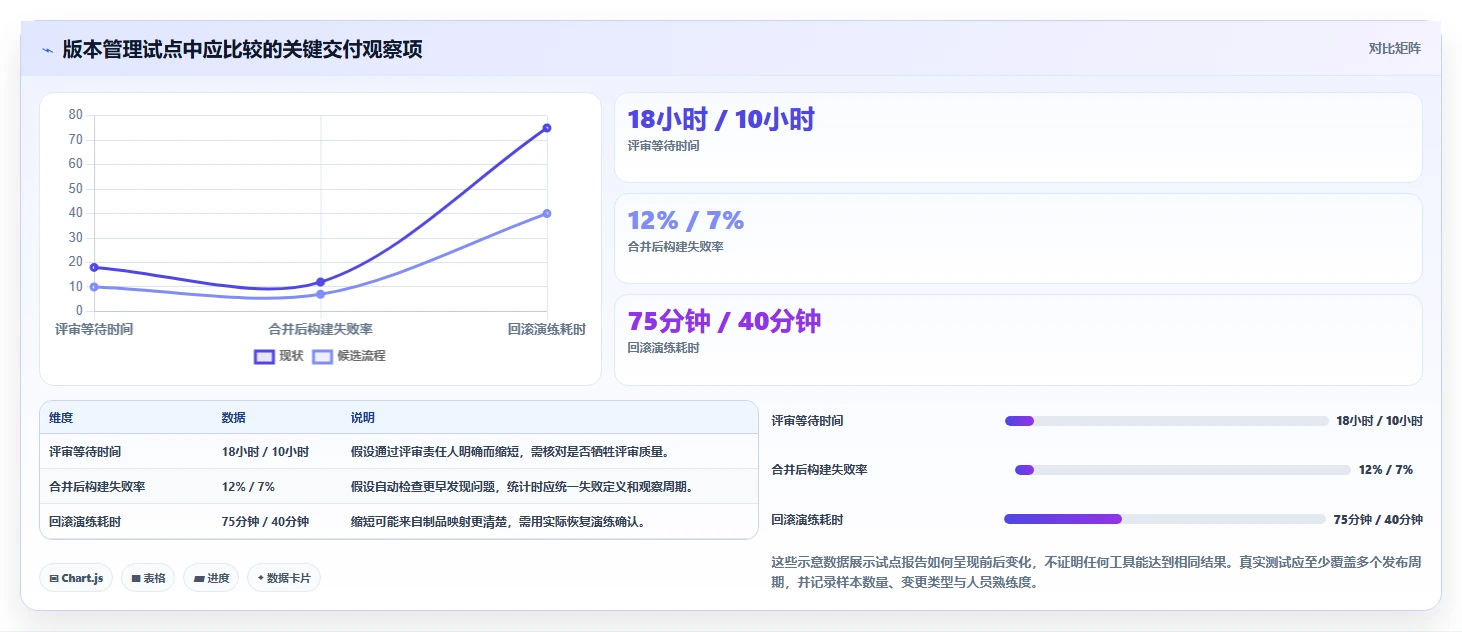The image size is (1462, 632).
Task: Click the 12% / 7% progress value
Action: [1386, 470]
